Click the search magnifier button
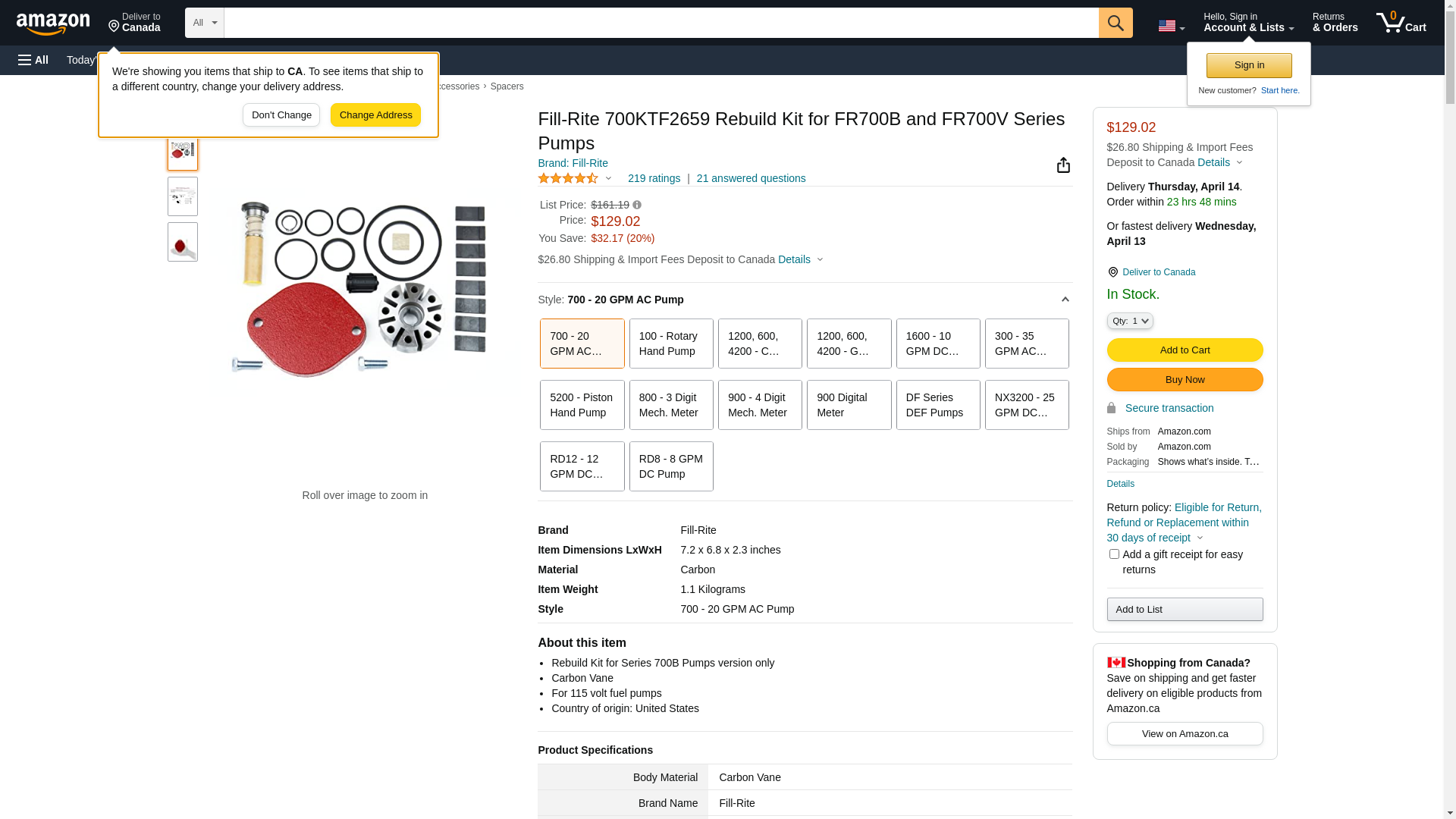The width and height of the screenshot is (1456, 819). coord(1115,23)
